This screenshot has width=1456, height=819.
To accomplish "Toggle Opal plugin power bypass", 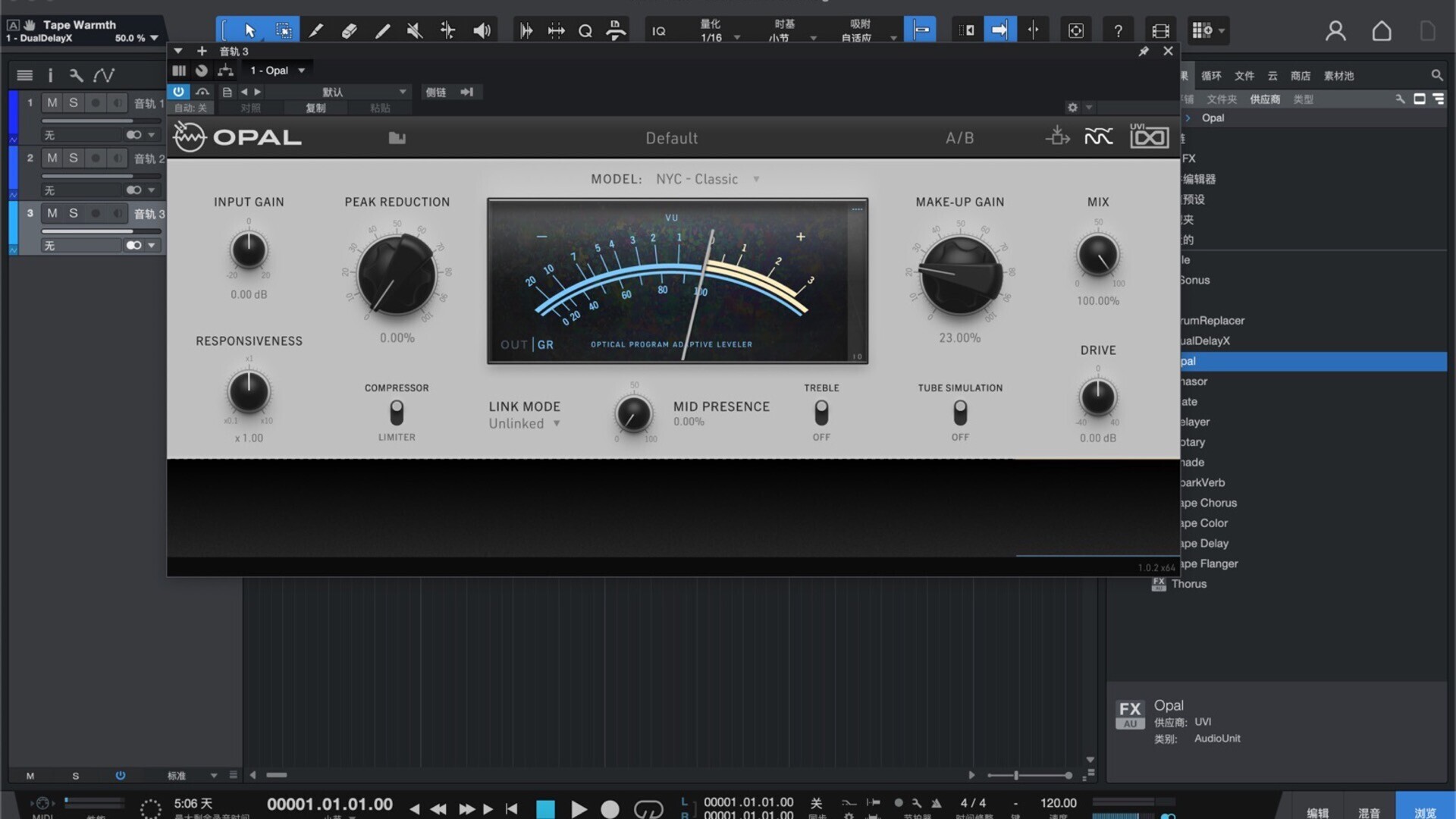I will pos(178,92).
